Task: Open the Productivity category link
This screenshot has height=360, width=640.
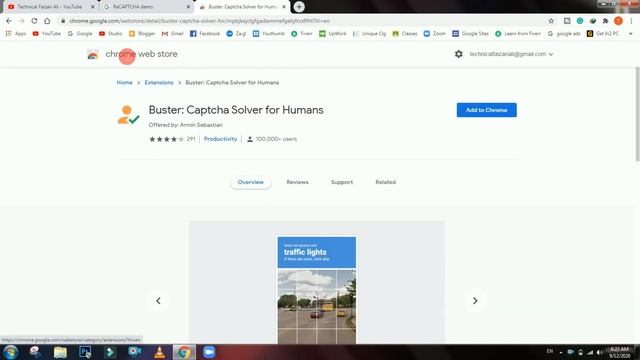Action: pyautogui.click(x=220, y=139)
